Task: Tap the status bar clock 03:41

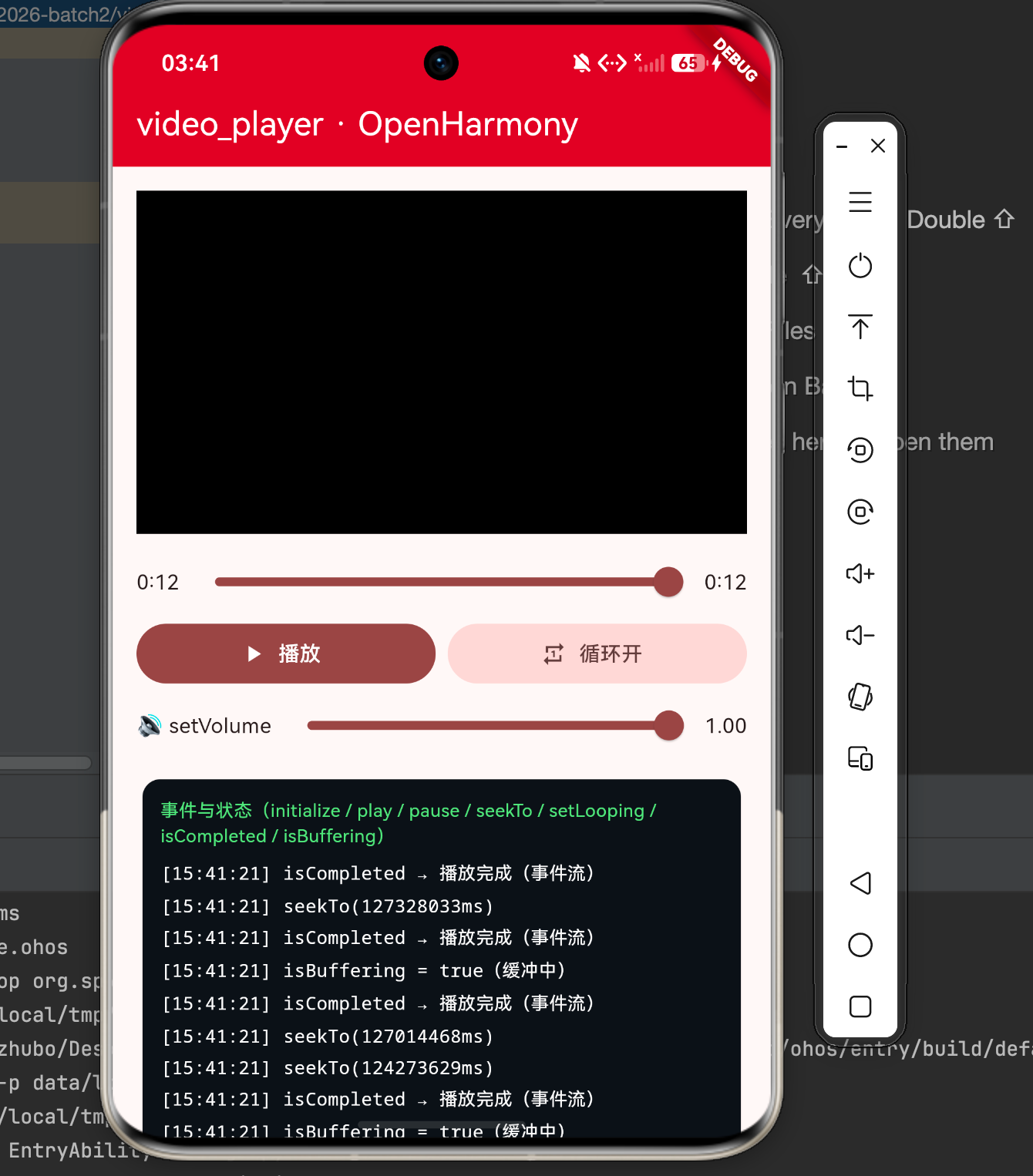Action: [x=191, y=63]
